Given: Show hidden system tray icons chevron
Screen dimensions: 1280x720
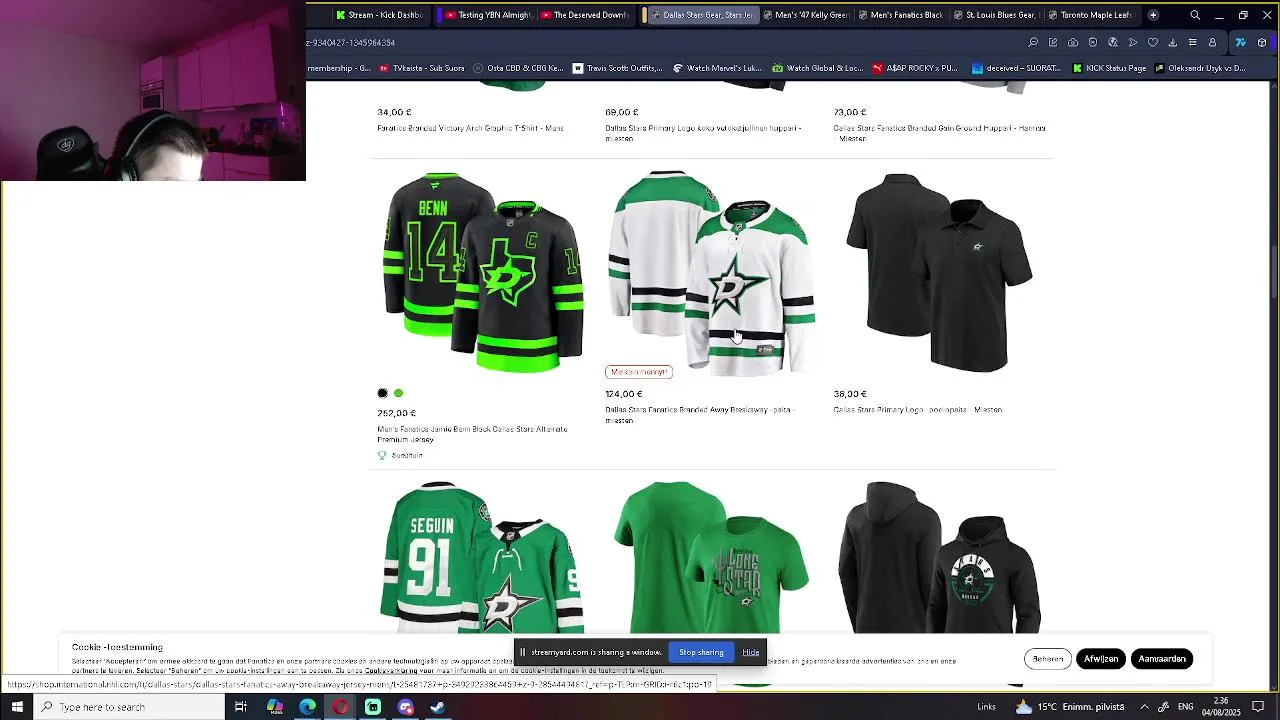Looking at the screenshot, I should coord(1144,707).
